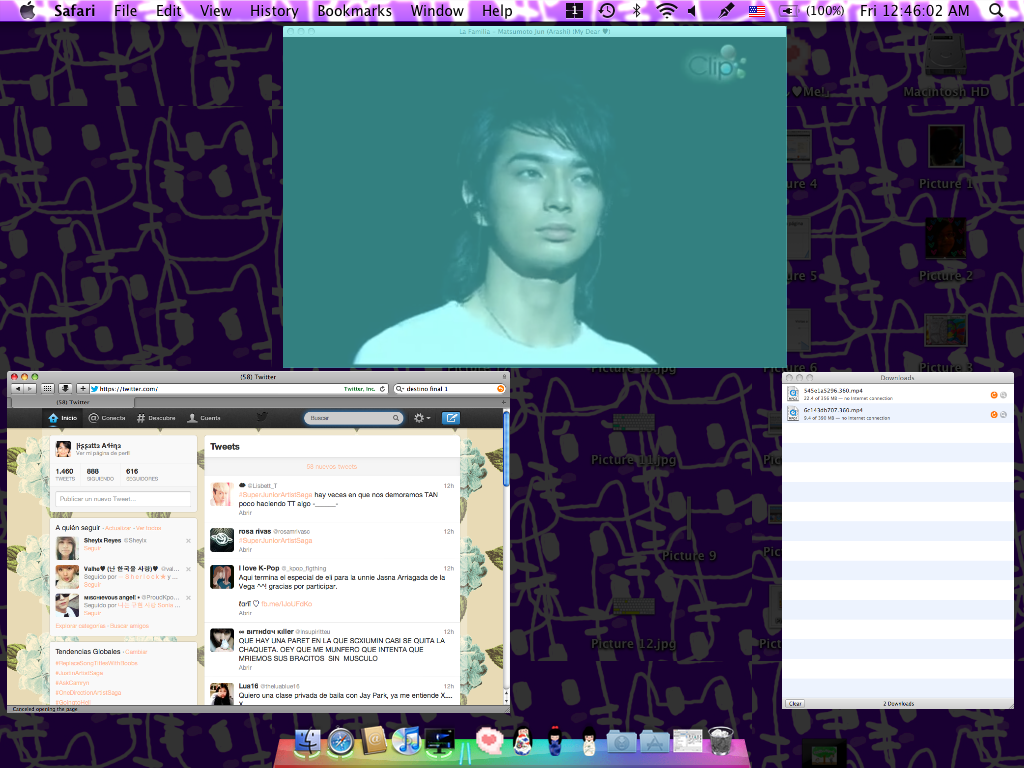Image resolution: width=1024 pixels, height=768 pixels.
Task: Open the Apple menu
Action: [x=27, y=10]
